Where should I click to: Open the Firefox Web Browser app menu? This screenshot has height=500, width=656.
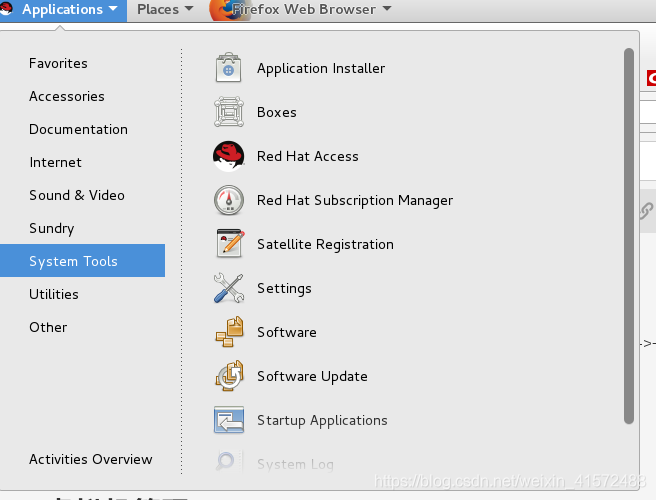301,10
